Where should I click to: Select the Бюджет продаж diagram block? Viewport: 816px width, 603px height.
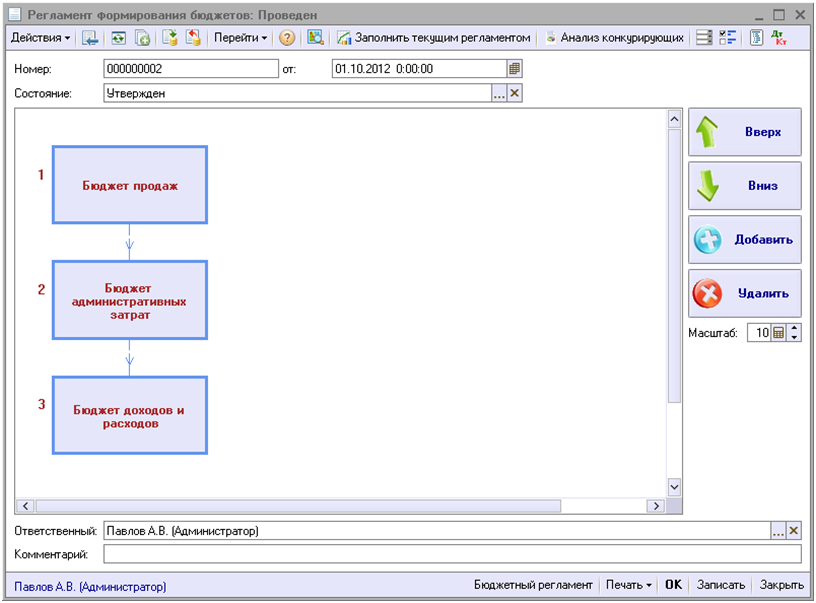[x=130, y=185]
